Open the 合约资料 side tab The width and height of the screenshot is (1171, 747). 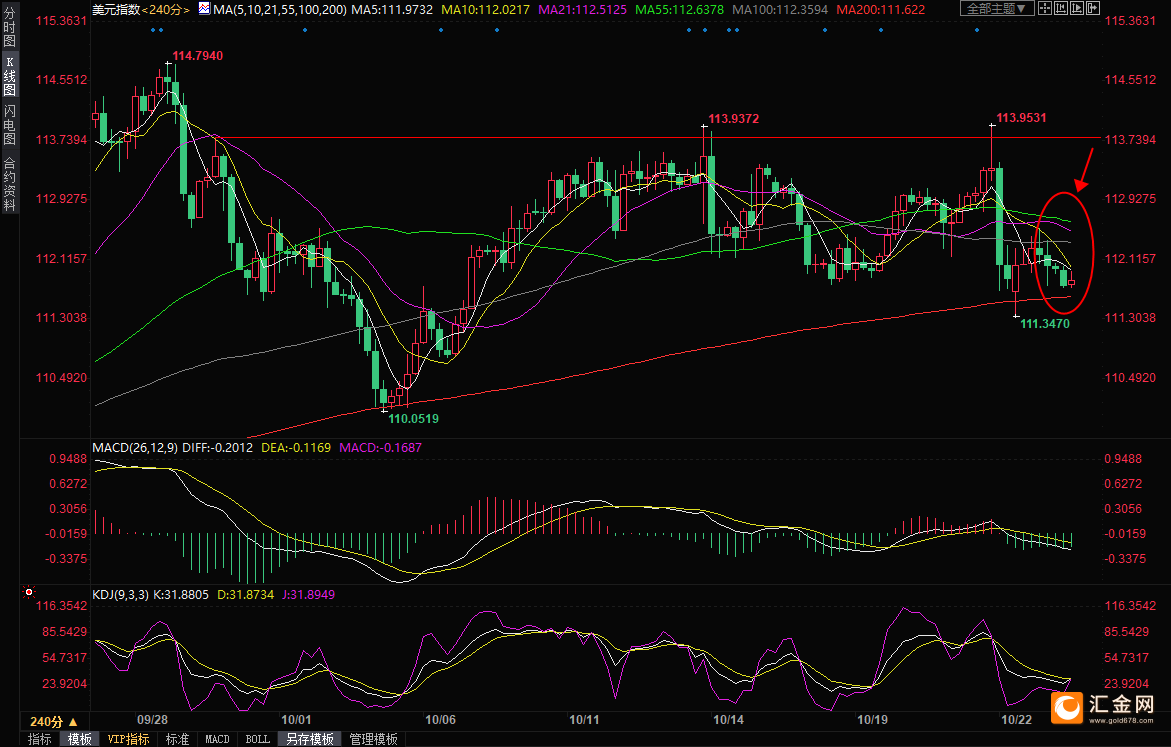pos(9,184)
